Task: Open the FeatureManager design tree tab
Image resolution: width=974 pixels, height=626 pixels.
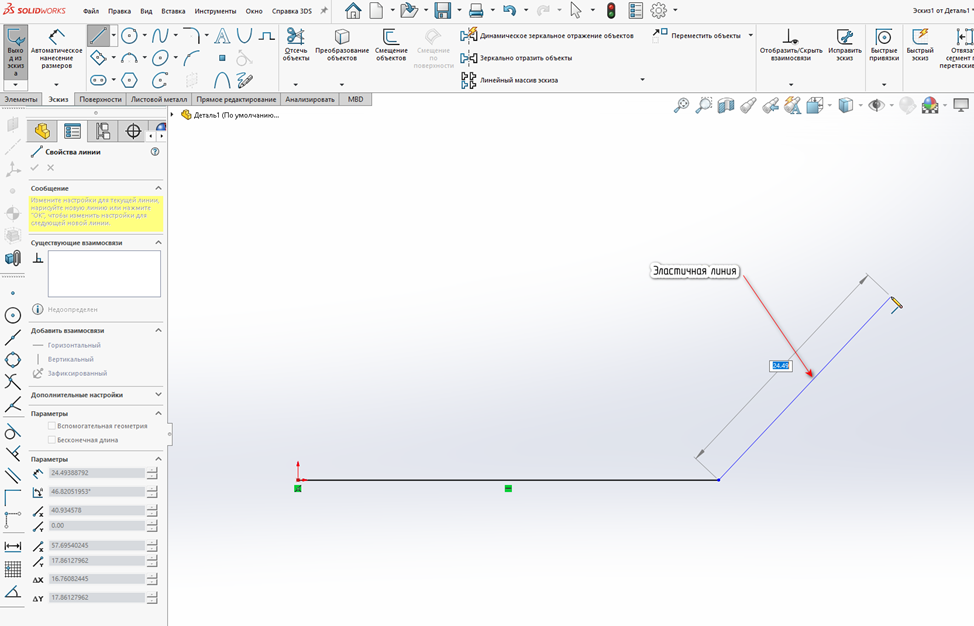Action: coord(42,131)
